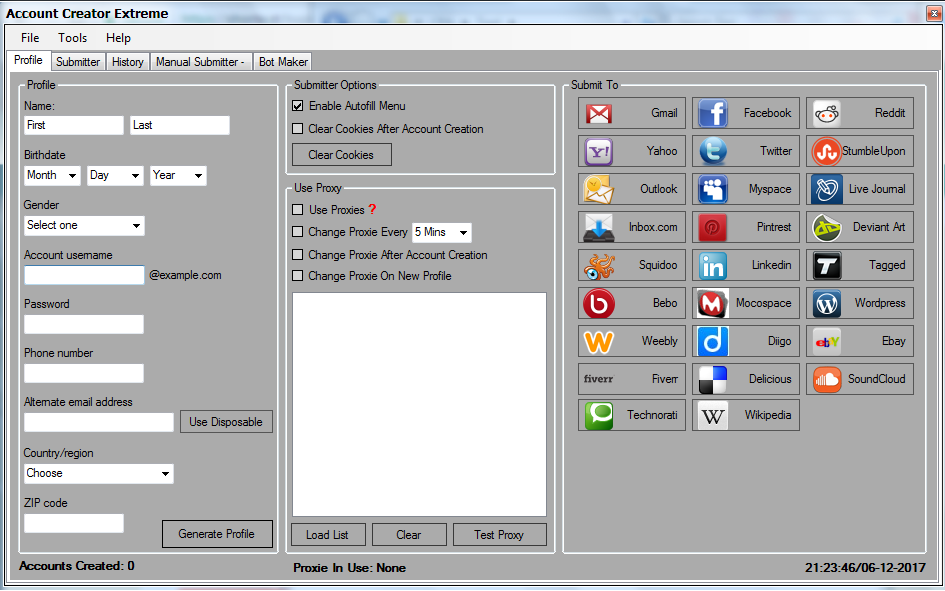
Task: Open the Gender Select one dropdown
Action: 84,225
